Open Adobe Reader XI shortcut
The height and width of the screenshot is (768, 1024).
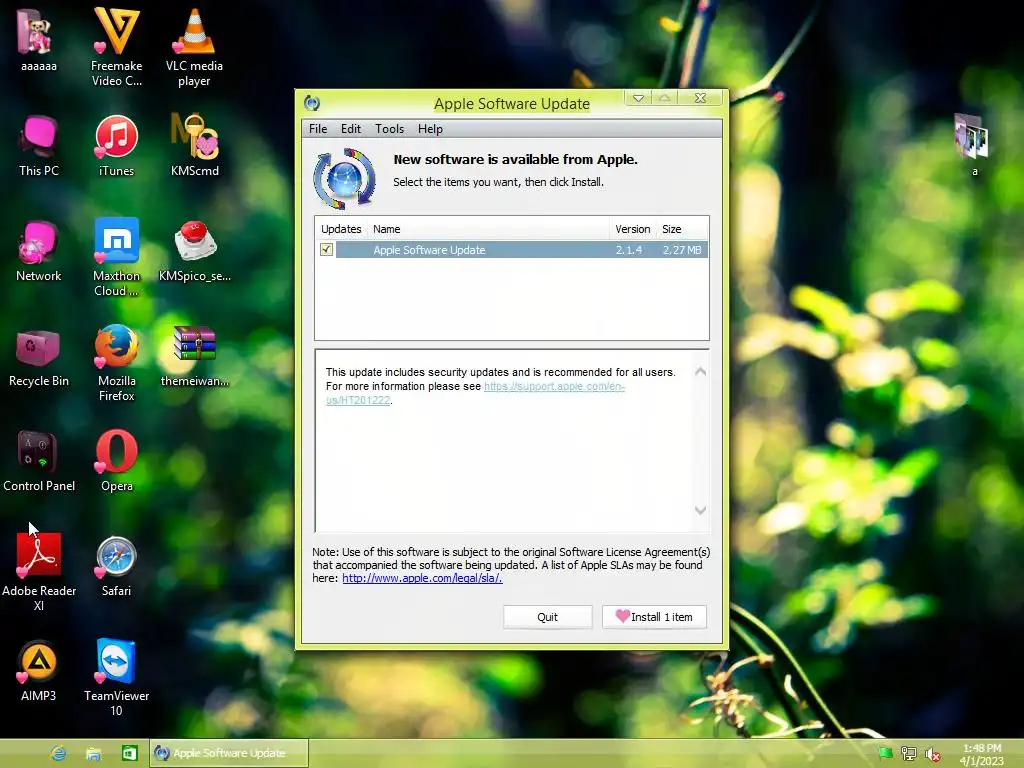pos(39,573)
